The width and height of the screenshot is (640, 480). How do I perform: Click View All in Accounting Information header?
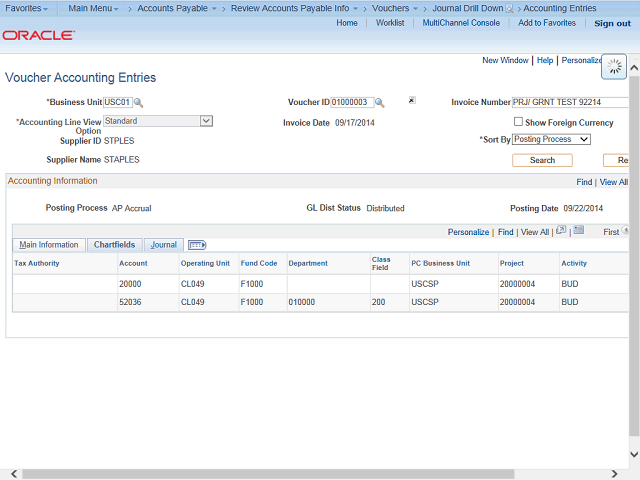[614, 182]
